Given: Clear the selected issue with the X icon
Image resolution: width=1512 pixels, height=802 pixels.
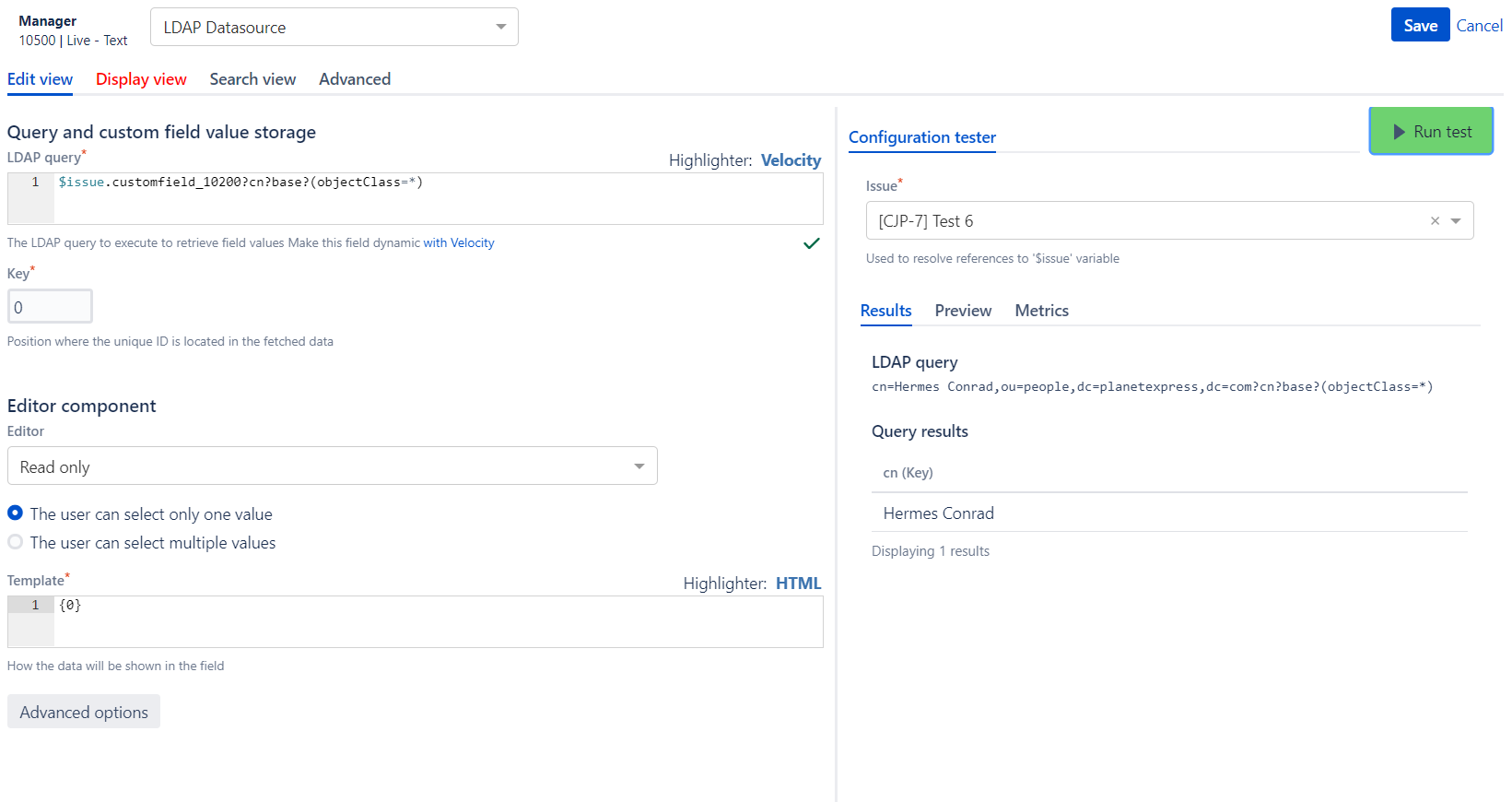Looking at the screenshot, I should (1435, 221).
